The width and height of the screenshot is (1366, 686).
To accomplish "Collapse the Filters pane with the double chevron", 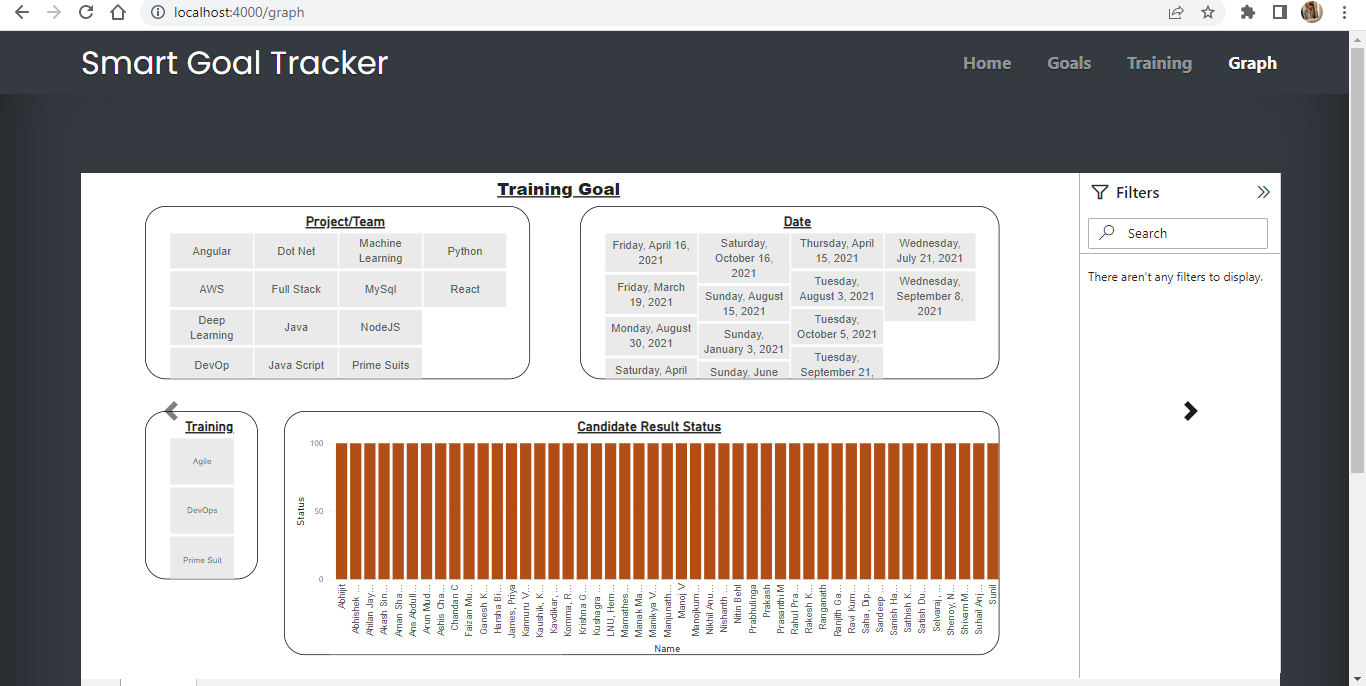I will pyautogui.click(x=1264, y=191).
